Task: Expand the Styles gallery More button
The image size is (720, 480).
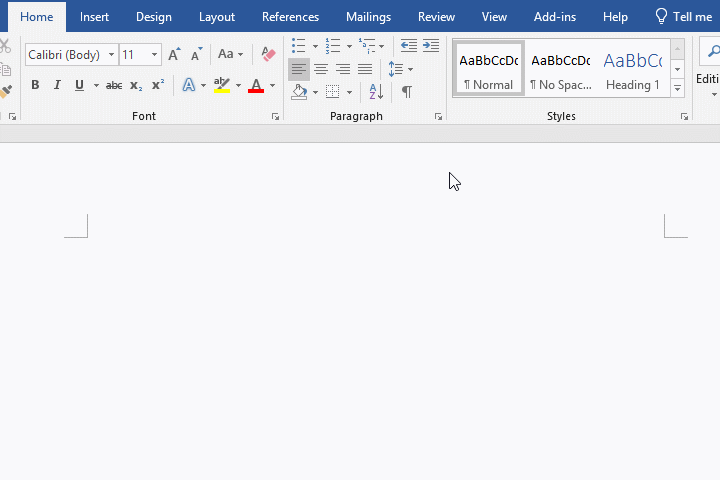Action: click(x=677, y=88)
